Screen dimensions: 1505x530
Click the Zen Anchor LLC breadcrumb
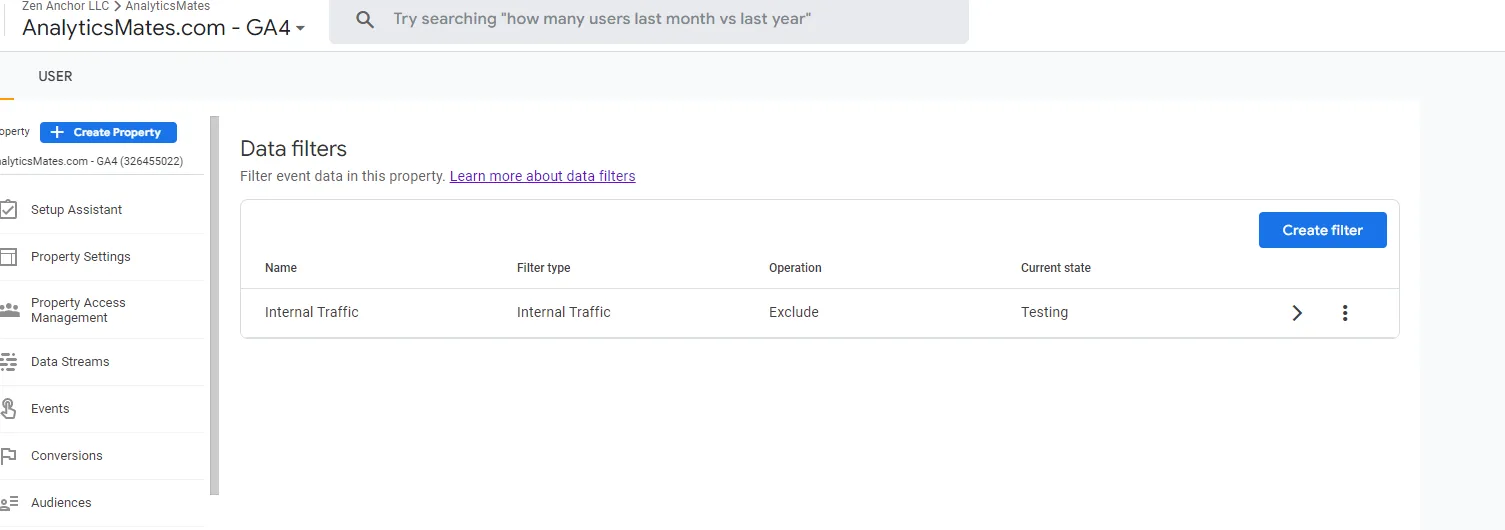65,6
